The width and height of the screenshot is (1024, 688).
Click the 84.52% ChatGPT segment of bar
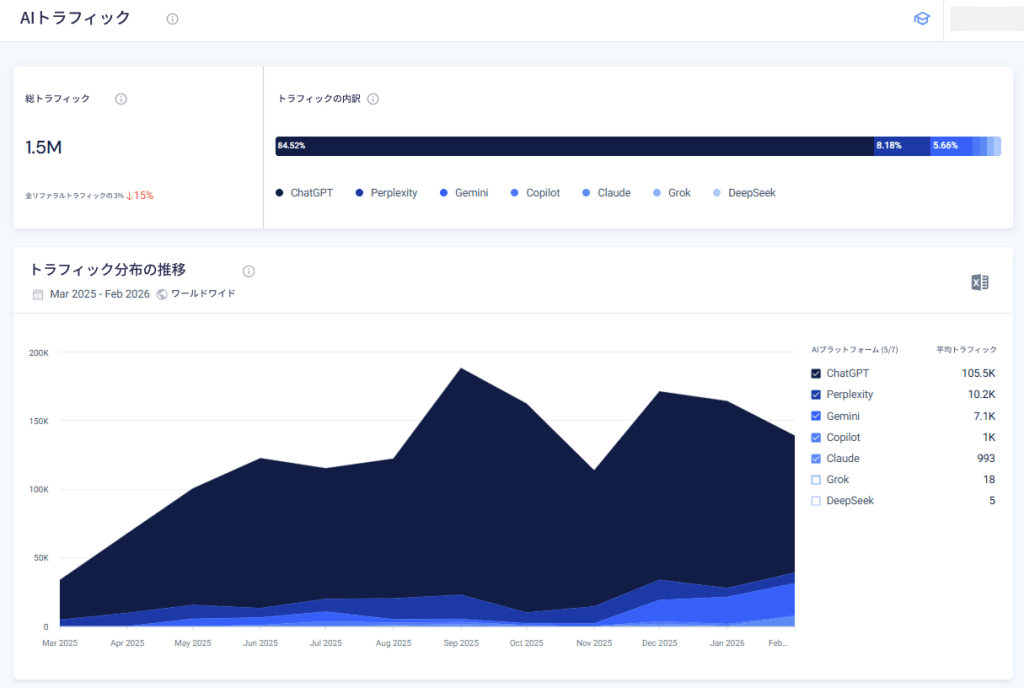(x=575, y=146)
